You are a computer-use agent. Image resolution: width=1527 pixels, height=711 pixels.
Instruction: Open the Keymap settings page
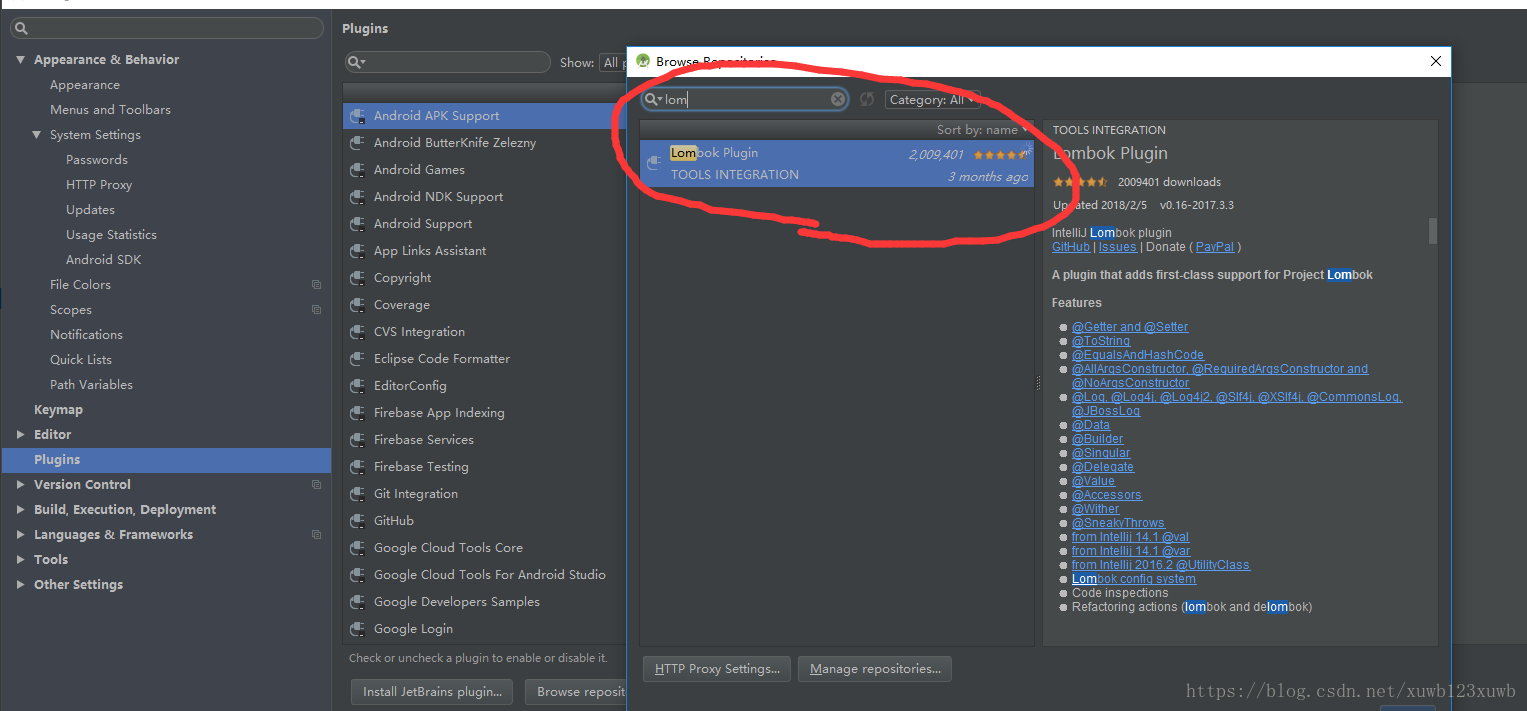[x=58, y=410]
